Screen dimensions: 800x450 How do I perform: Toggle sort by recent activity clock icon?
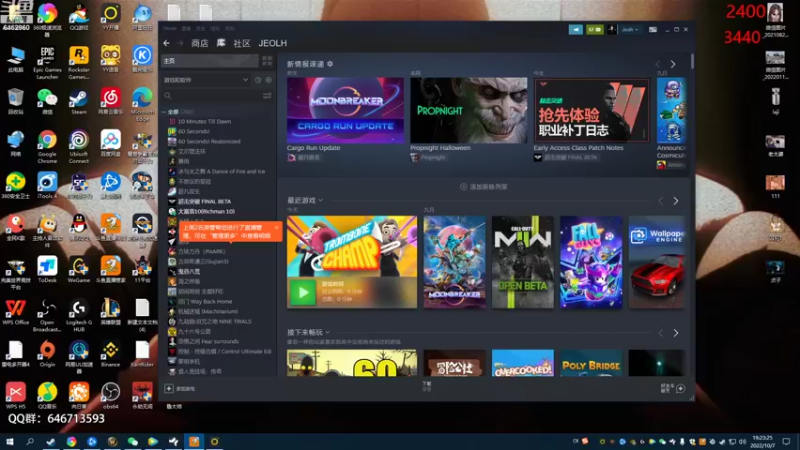(258, 80)
